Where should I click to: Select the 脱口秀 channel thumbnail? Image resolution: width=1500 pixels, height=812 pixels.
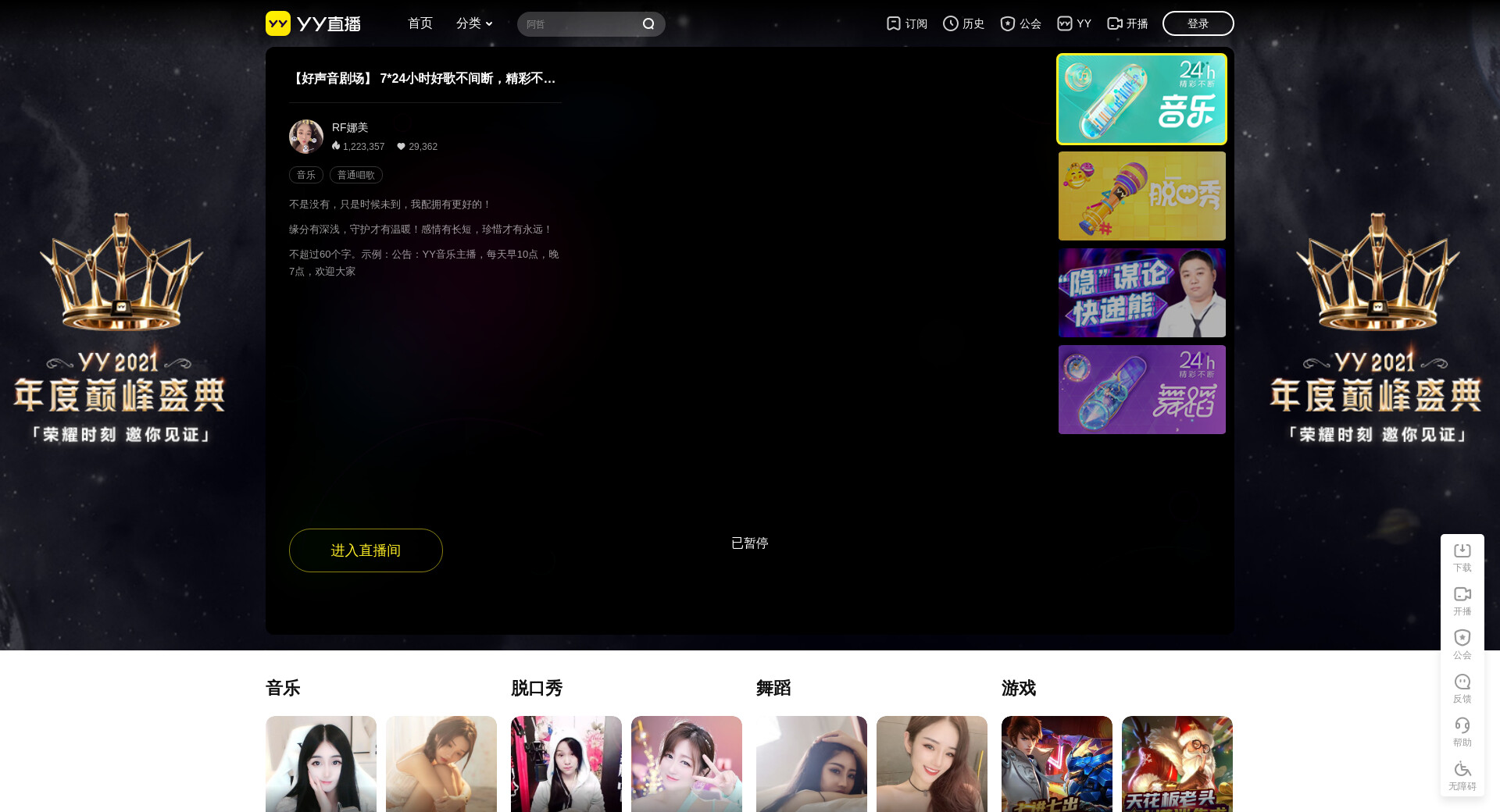[1142, 196]
